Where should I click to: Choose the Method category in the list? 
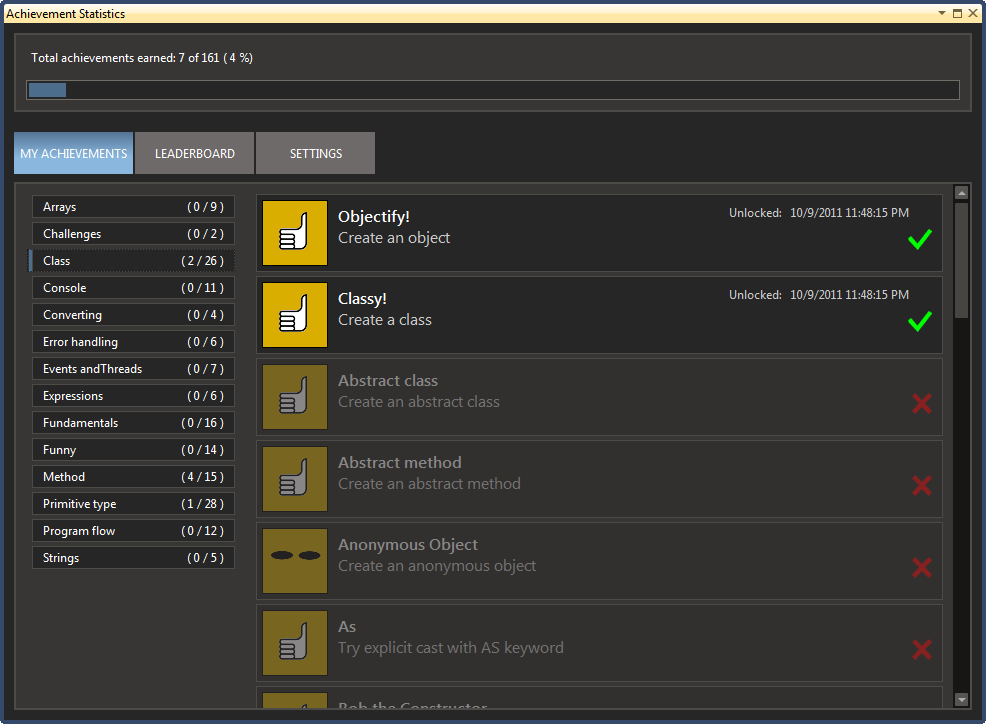point(133,477)
